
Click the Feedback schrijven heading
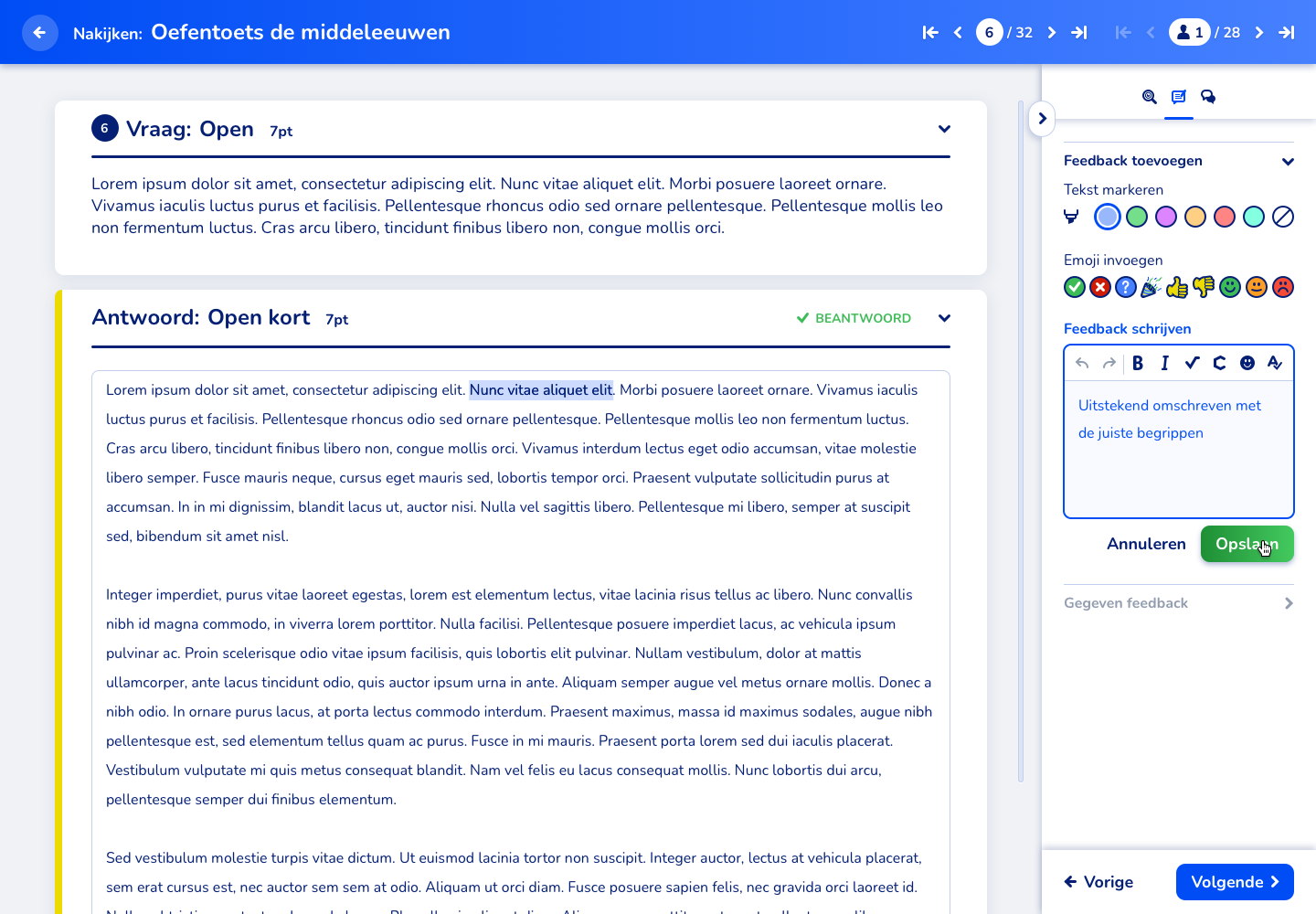coord(1127,329)
